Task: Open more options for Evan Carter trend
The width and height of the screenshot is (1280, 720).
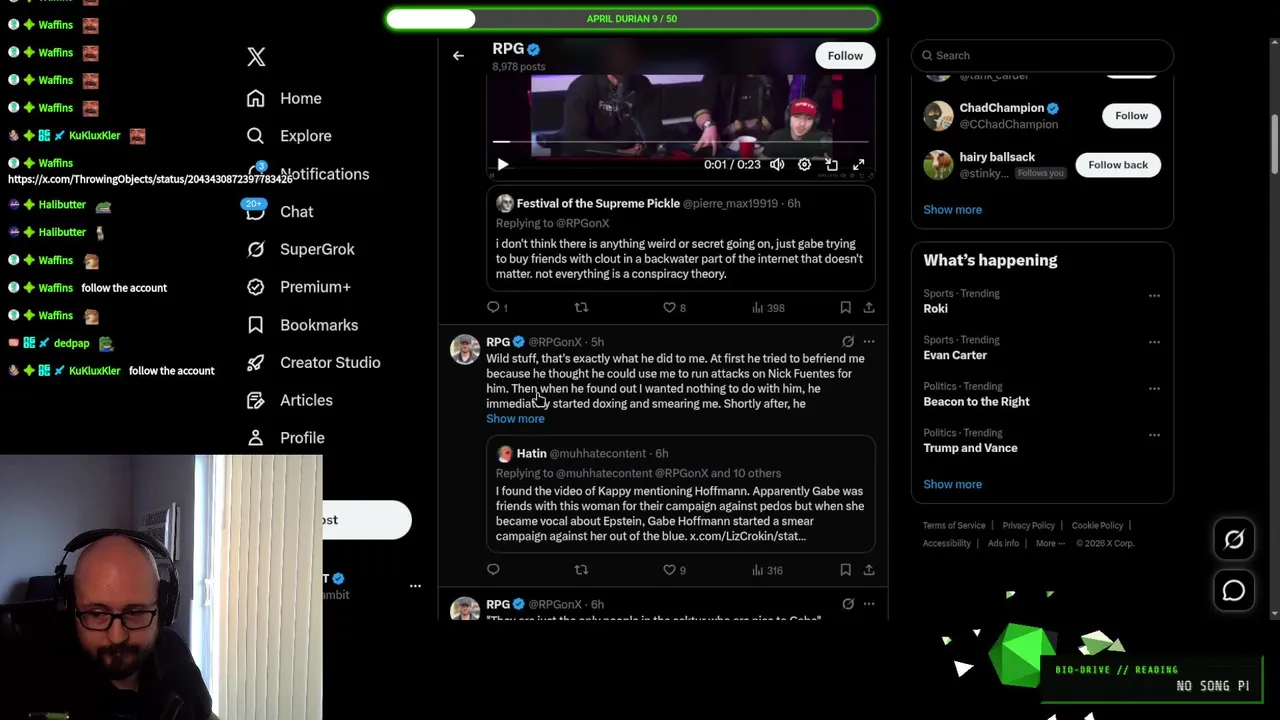Action: 1154,342
